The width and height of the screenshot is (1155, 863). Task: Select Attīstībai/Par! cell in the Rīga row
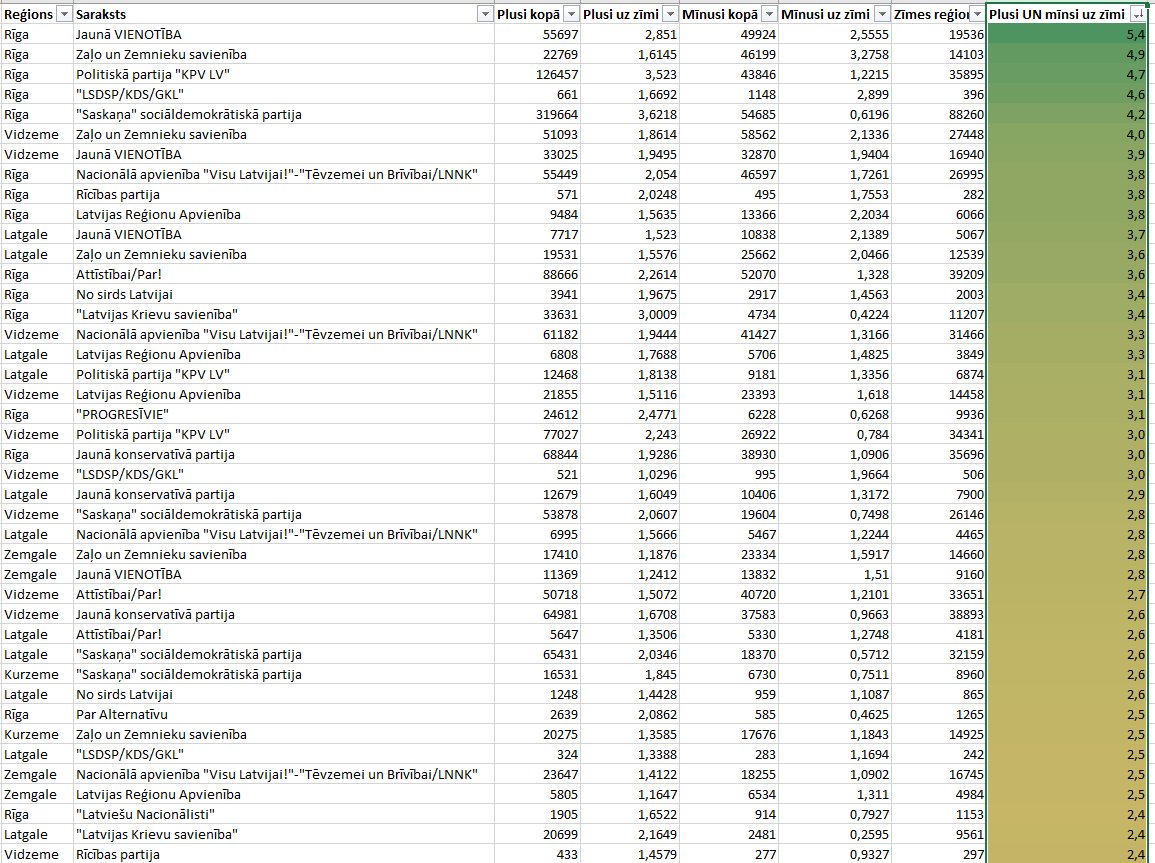pyautogui.click(x=284, y=274)
